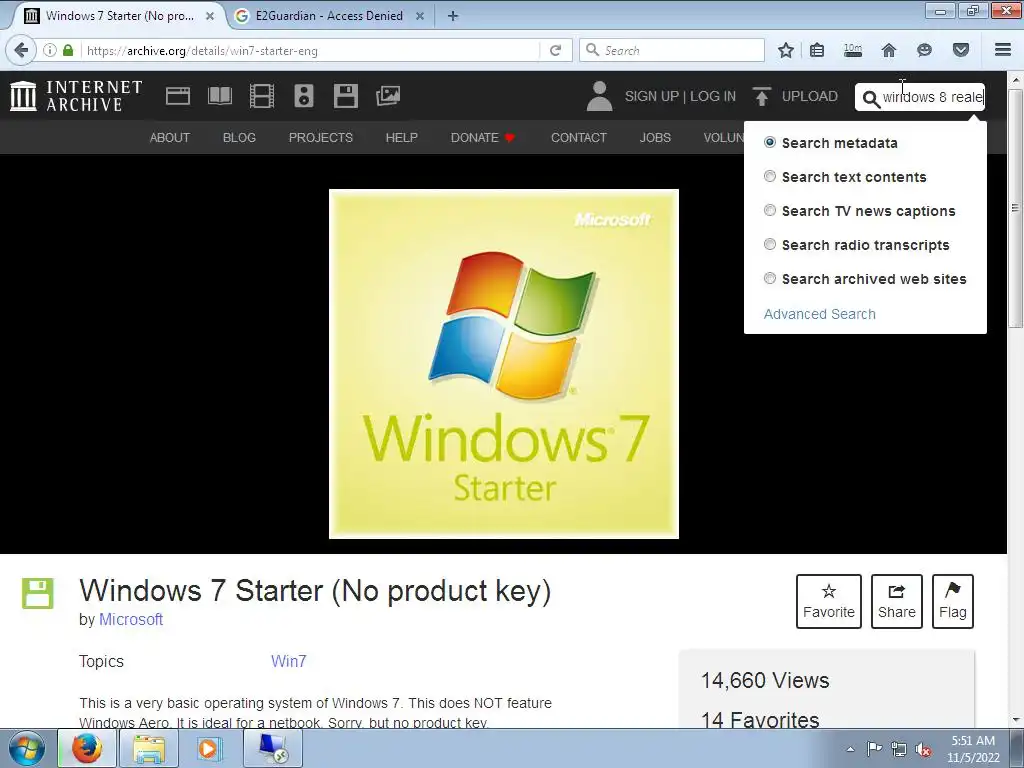
Task: Click the UPLOAD link text
Action: pos(810,96)
